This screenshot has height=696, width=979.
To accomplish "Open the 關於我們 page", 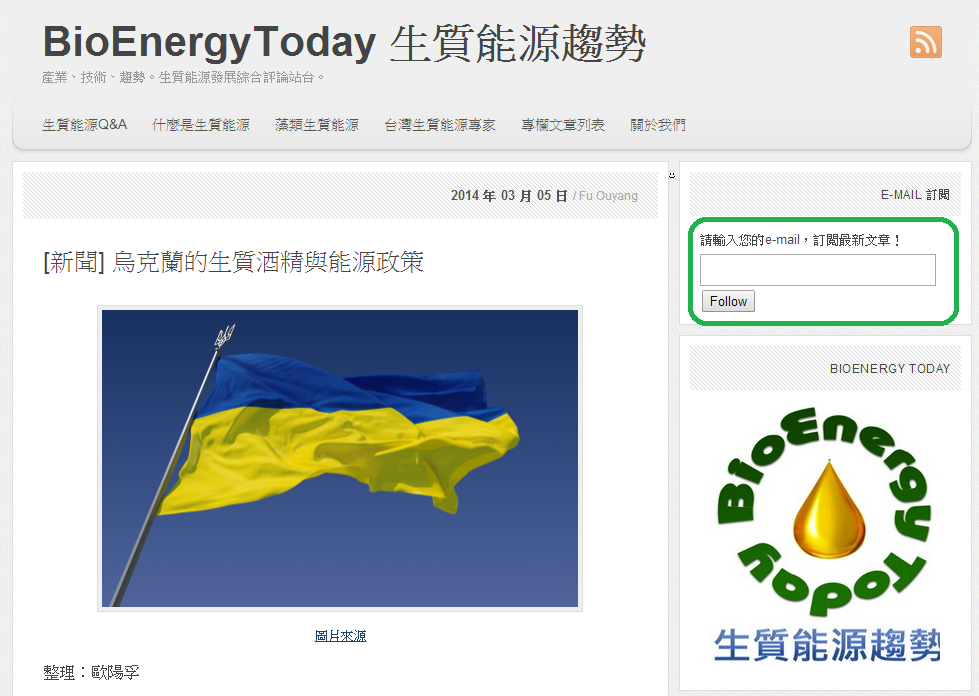I will click(658, 125).
